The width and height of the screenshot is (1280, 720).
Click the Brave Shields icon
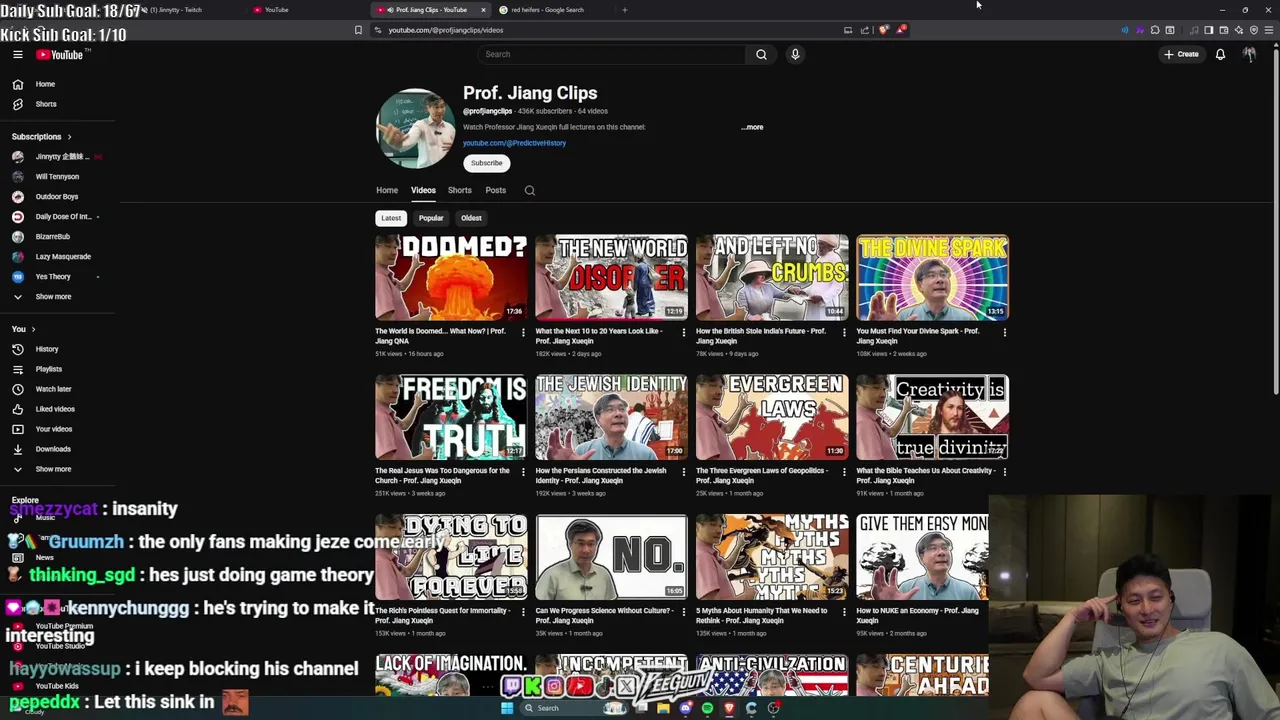883,30
